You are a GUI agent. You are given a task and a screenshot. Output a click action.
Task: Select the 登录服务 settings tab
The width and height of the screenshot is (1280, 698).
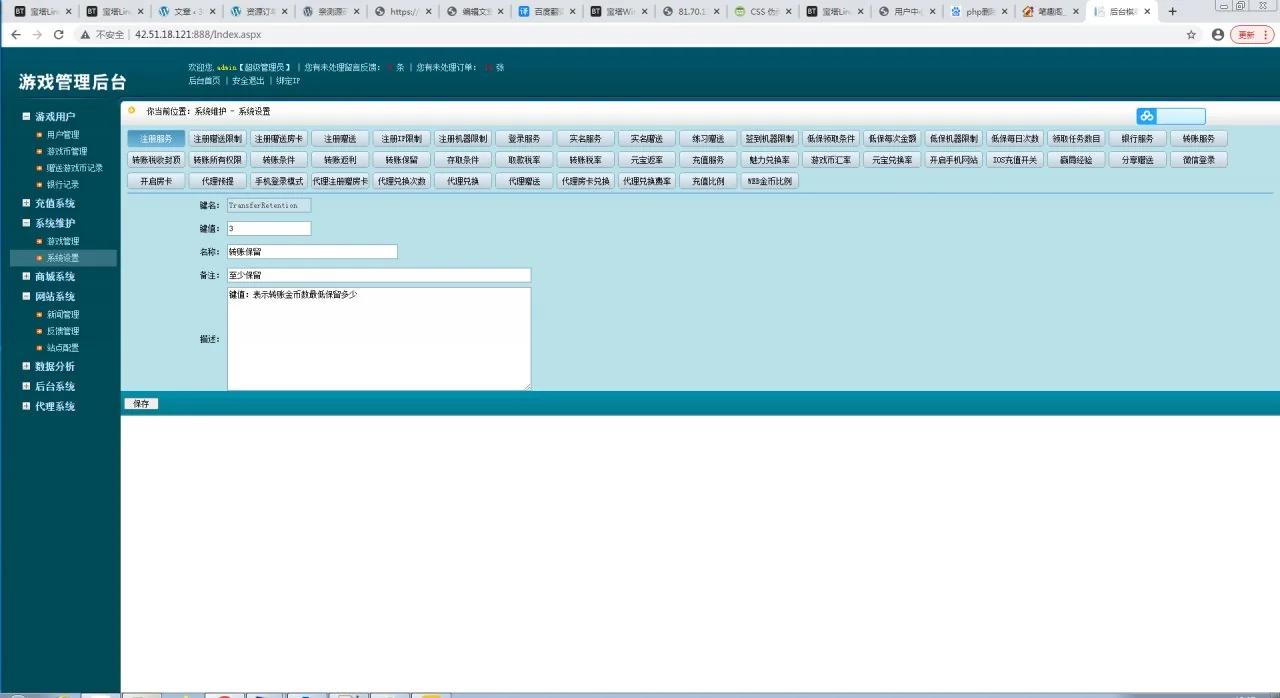click(x=524, y=139)
